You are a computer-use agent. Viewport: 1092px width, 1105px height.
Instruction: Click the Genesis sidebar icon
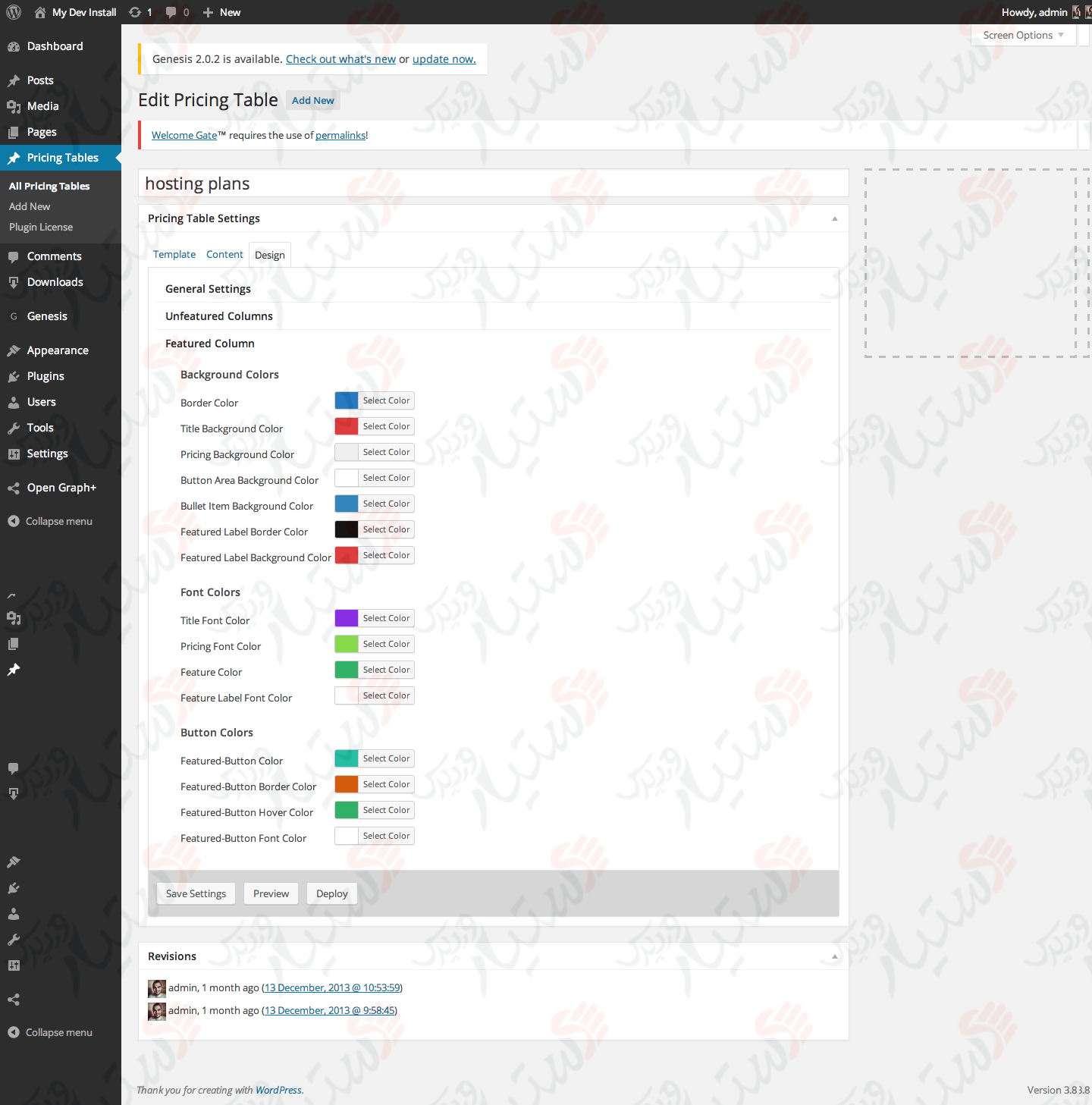(14, 315)
